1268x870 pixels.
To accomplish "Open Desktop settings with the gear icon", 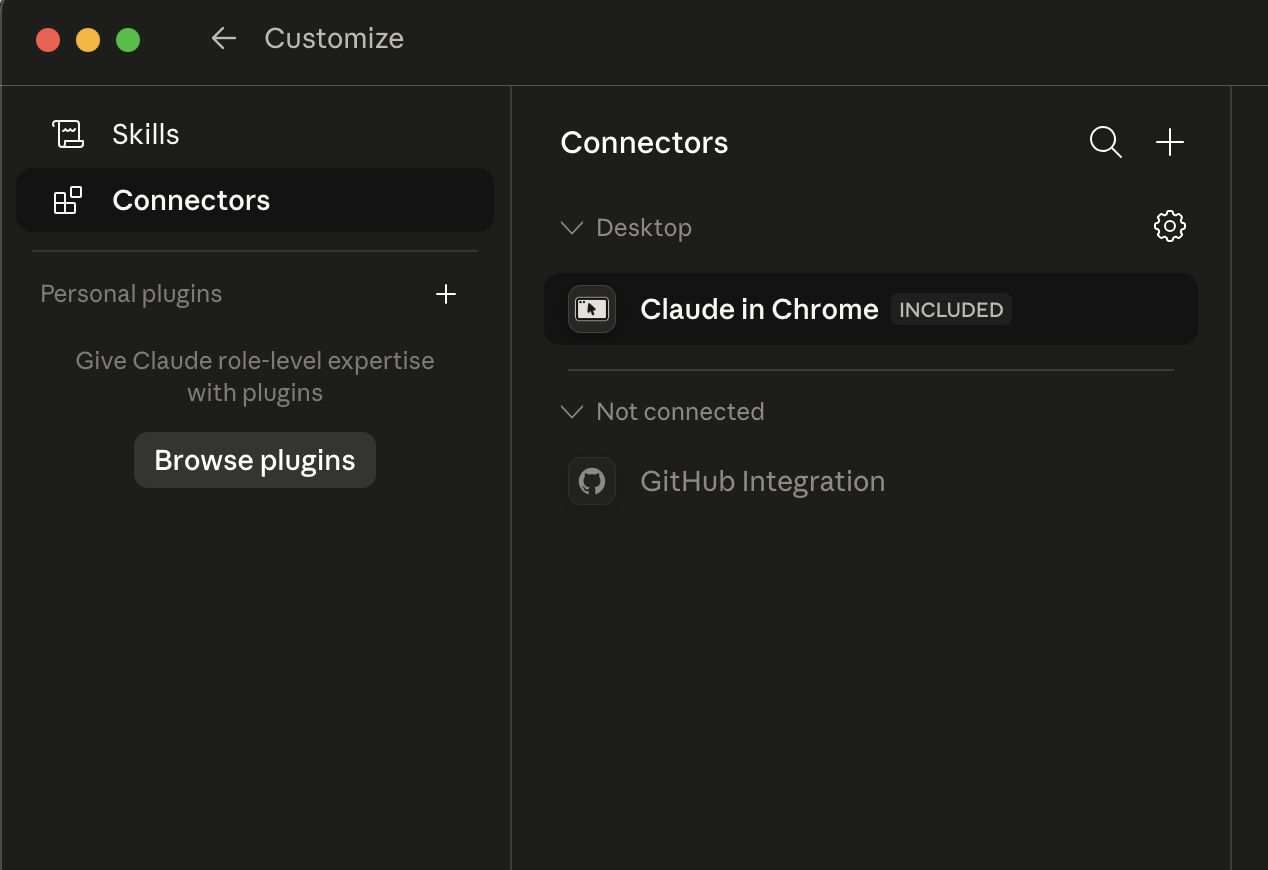I will point(1170,226).
